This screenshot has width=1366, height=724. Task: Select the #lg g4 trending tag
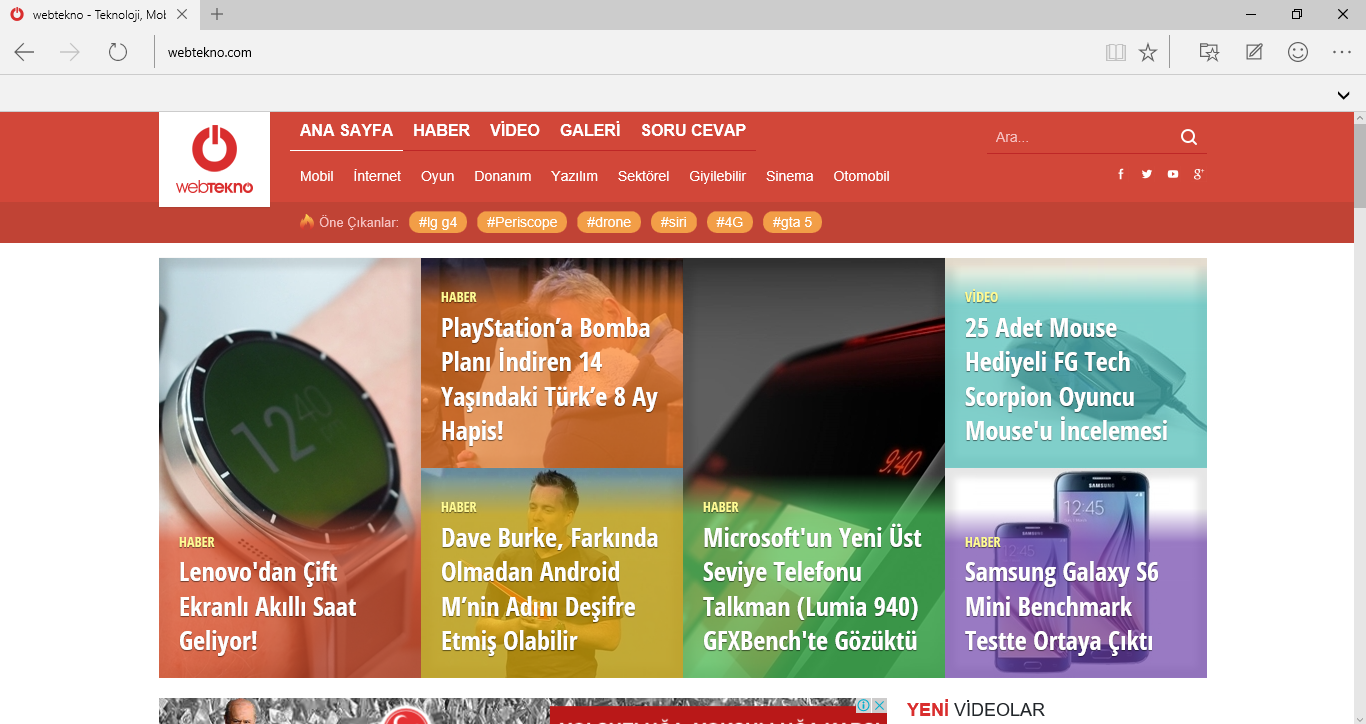438,222
